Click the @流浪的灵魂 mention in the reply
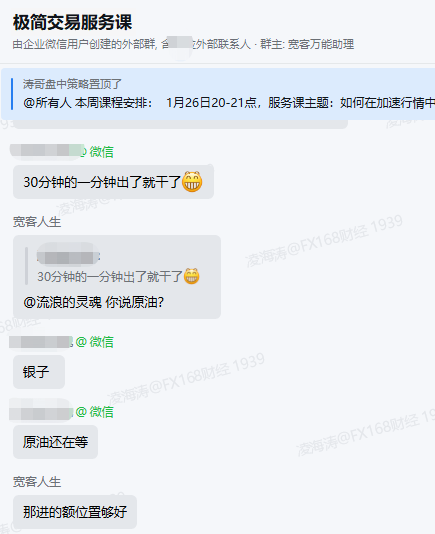 62,302
